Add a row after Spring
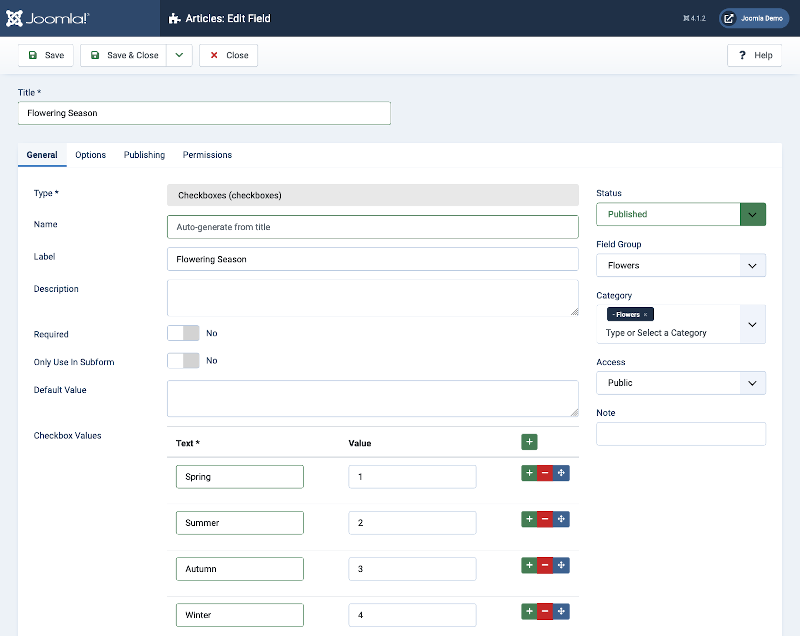 (529, 473)
